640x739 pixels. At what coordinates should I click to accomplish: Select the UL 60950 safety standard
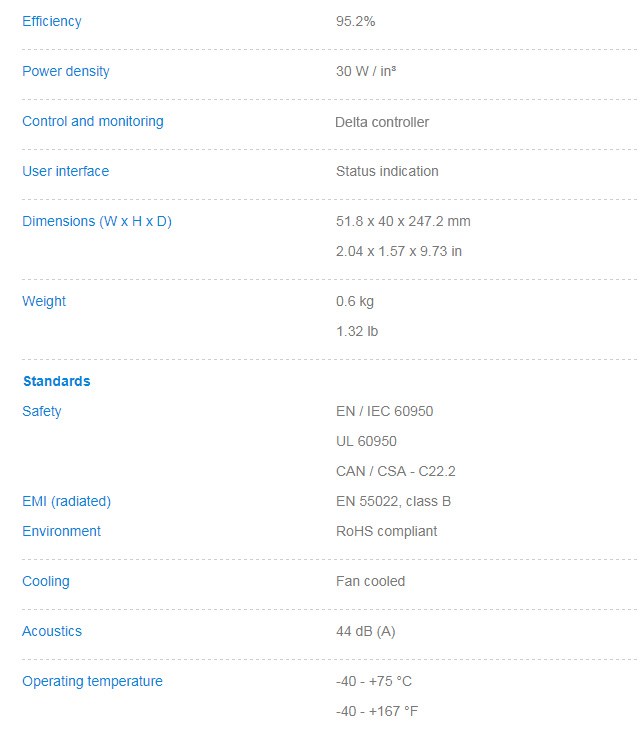pos(366,441)
